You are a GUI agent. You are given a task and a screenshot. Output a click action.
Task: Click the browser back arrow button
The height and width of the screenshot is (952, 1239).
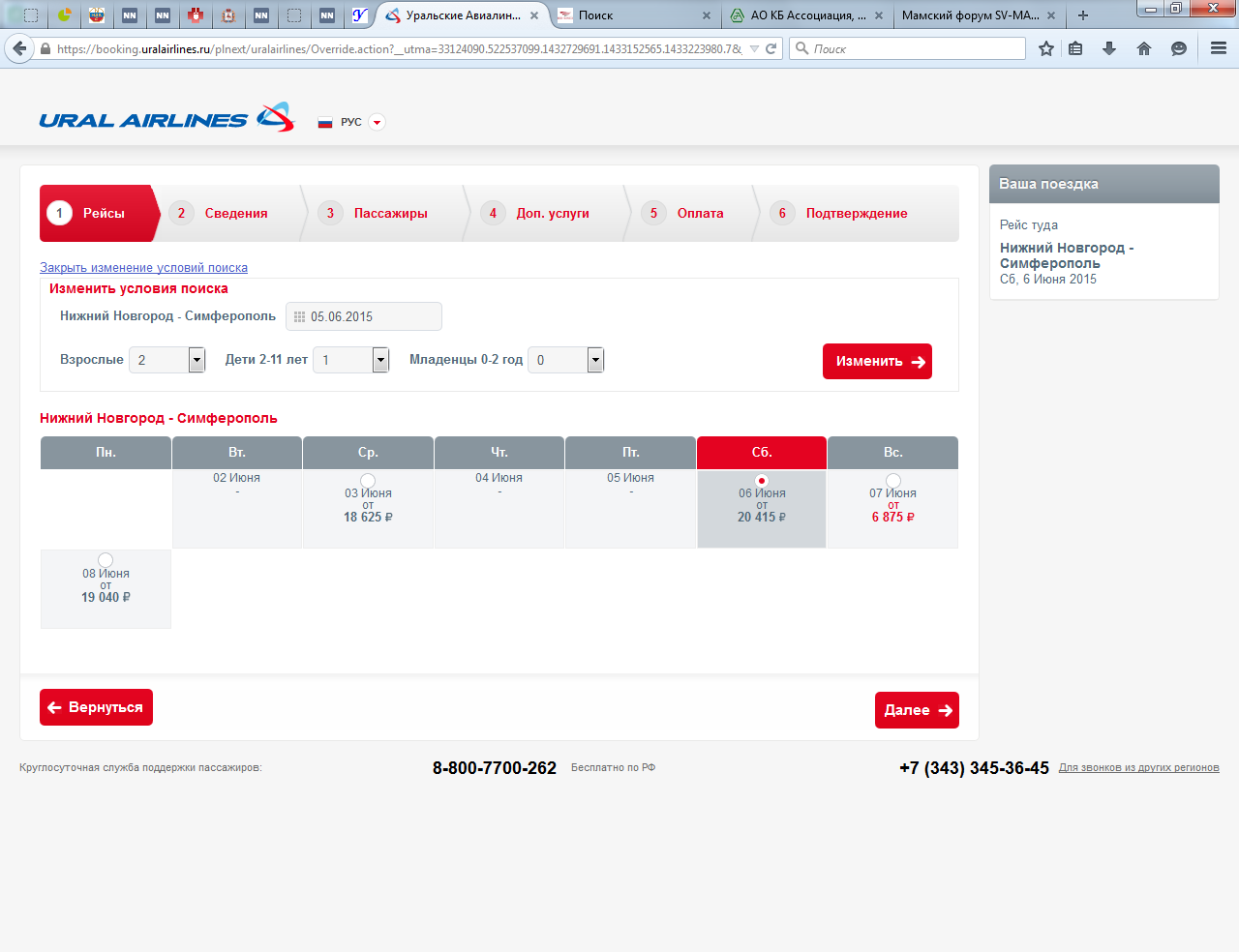(x=19, y=48)
